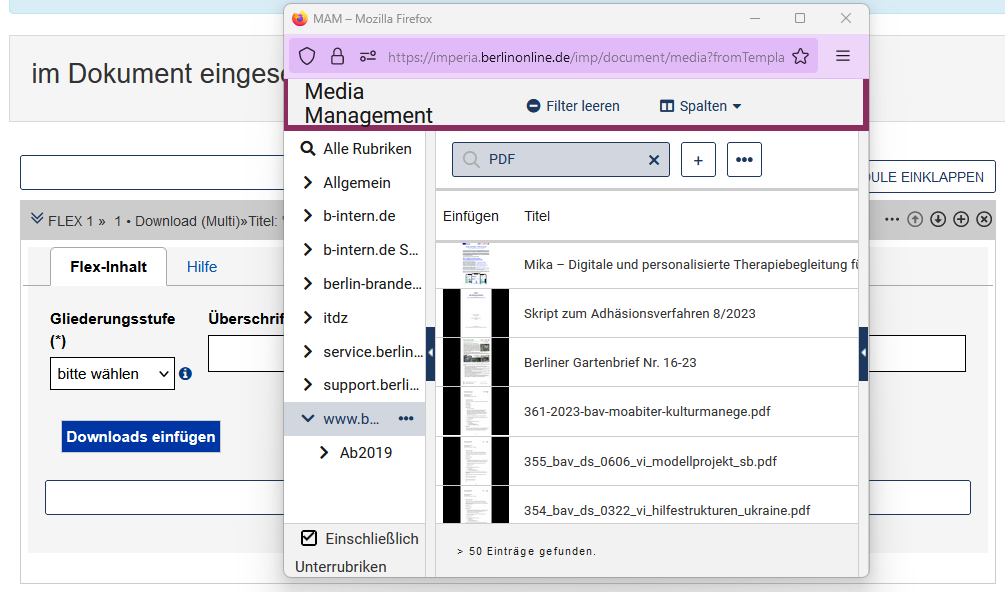Click the ellipsis icon next to the plus button
Image resolution: width=1005 pixels, height=592 pixels.
click(744, 159)
